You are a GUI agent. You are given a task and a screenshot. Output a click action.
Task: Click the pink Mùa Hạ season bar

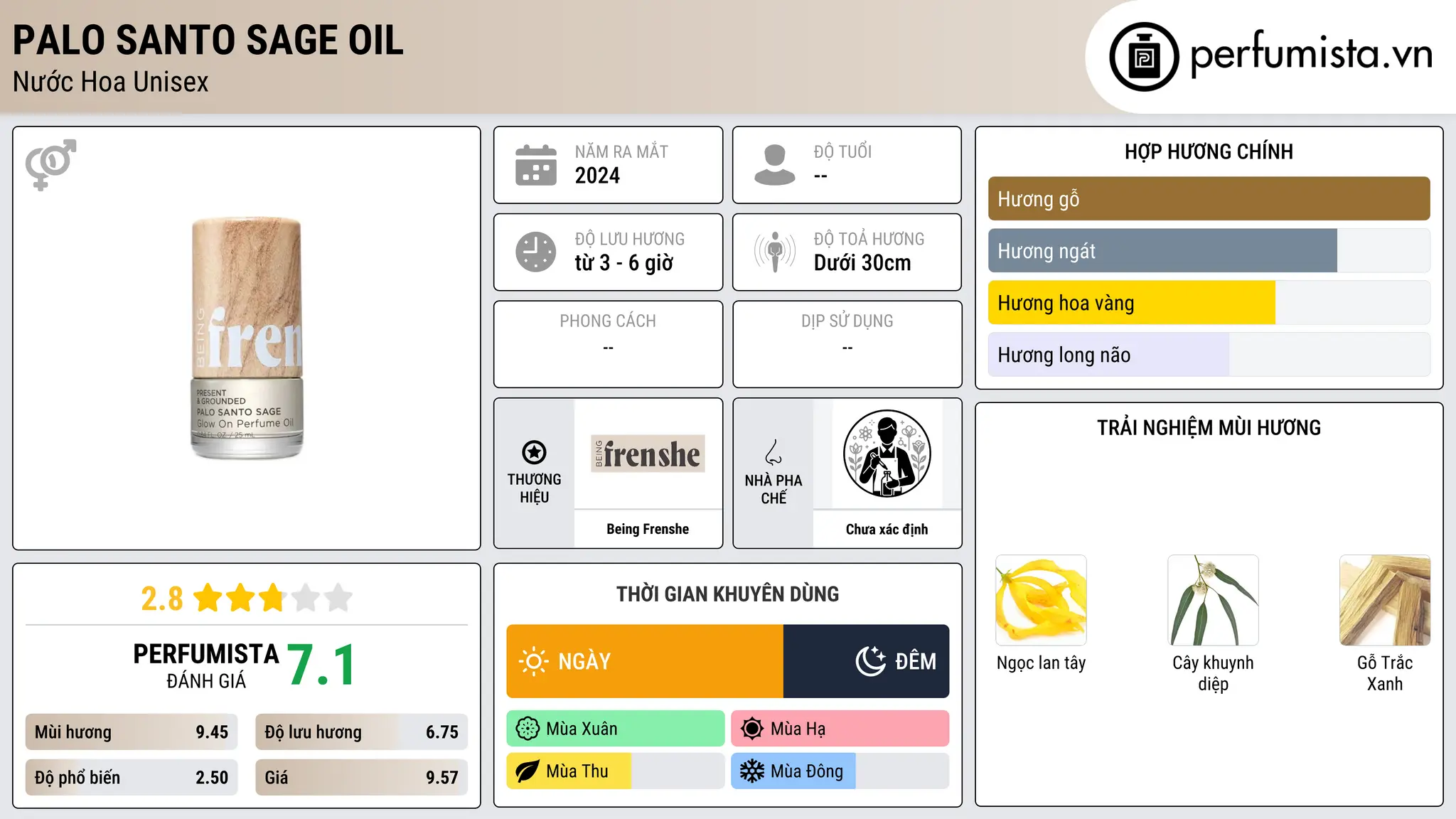840,729
